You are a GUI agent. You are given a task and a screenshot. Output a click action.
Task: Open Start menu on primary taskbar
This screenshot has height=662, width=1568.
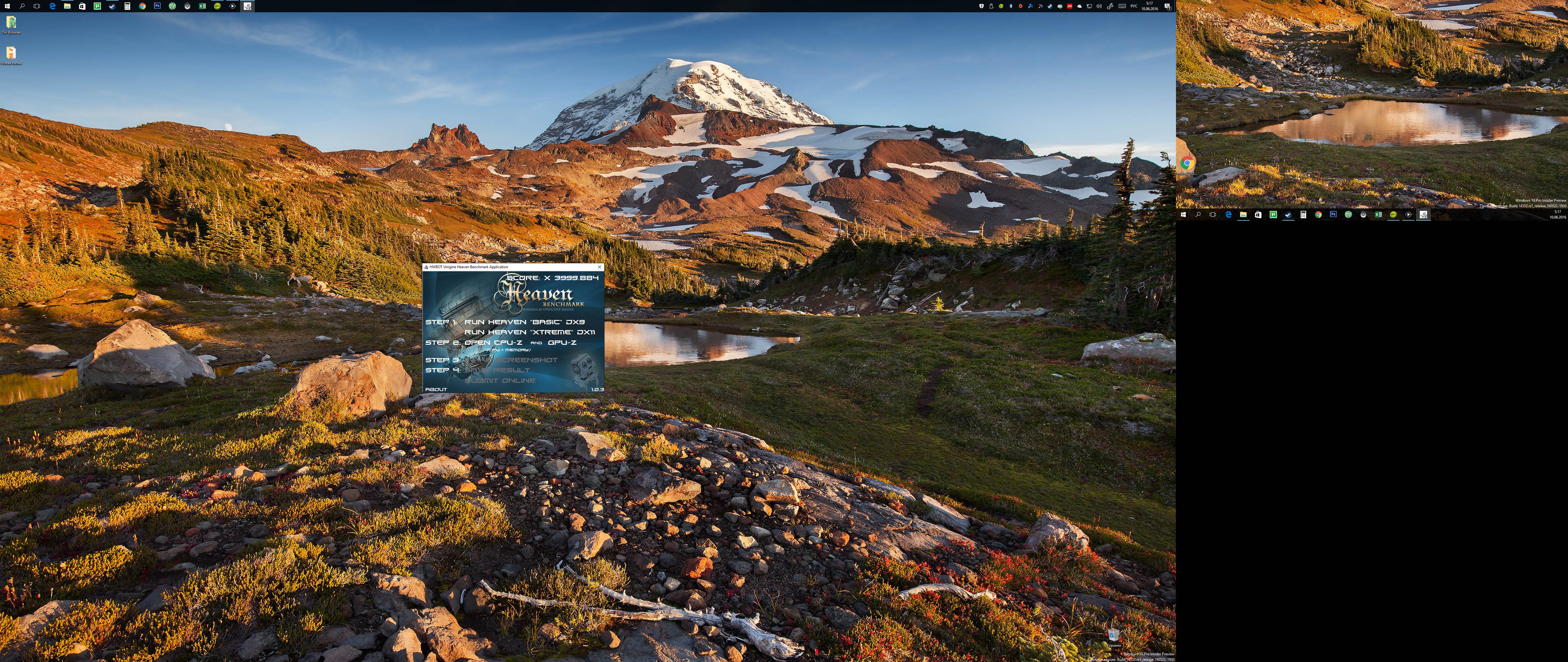(7, 6)
